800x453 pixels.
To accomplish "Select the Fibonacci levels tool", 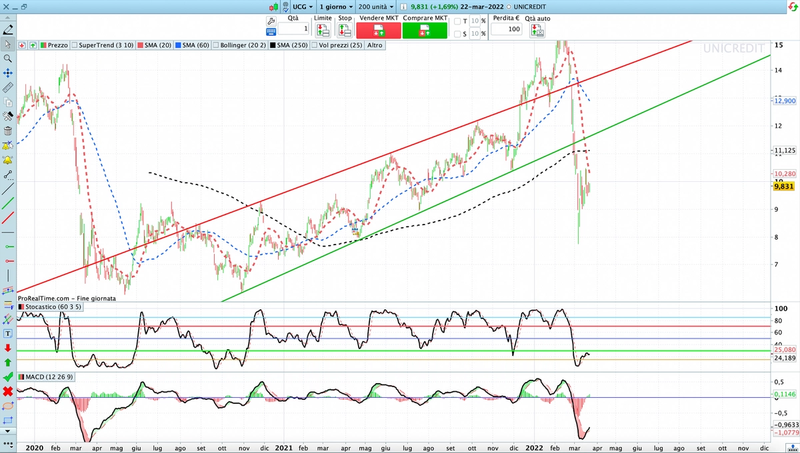I will [8, 305].
